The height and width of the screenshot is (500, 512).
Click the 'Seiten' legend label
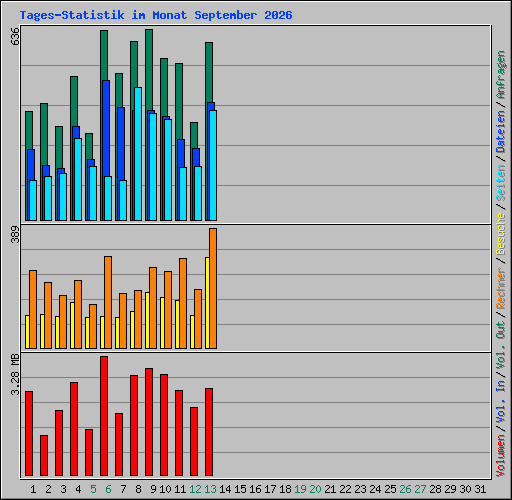click(501, 183)
